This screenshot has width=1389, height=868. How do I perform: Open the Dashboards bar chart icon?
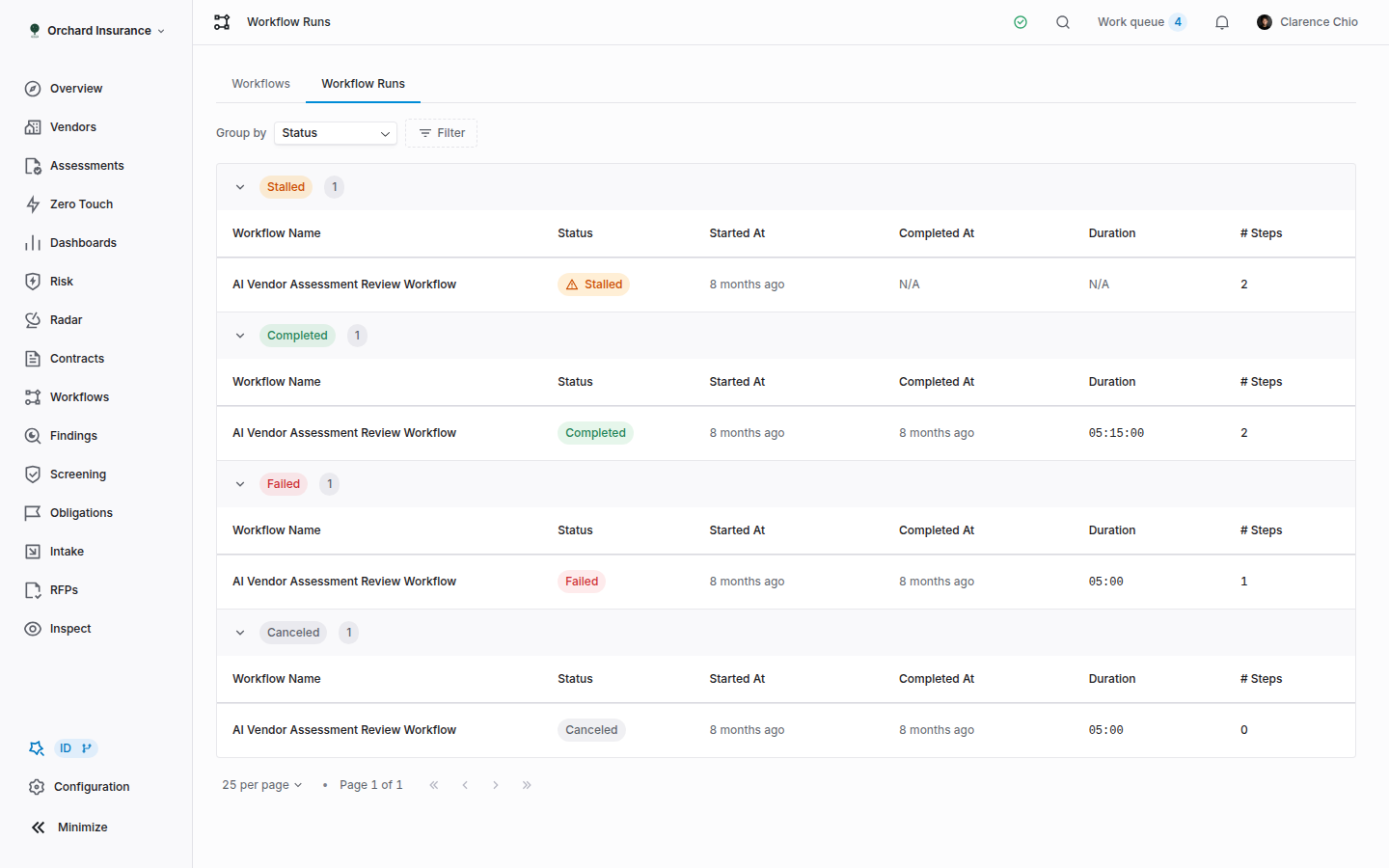pos(33,243)
